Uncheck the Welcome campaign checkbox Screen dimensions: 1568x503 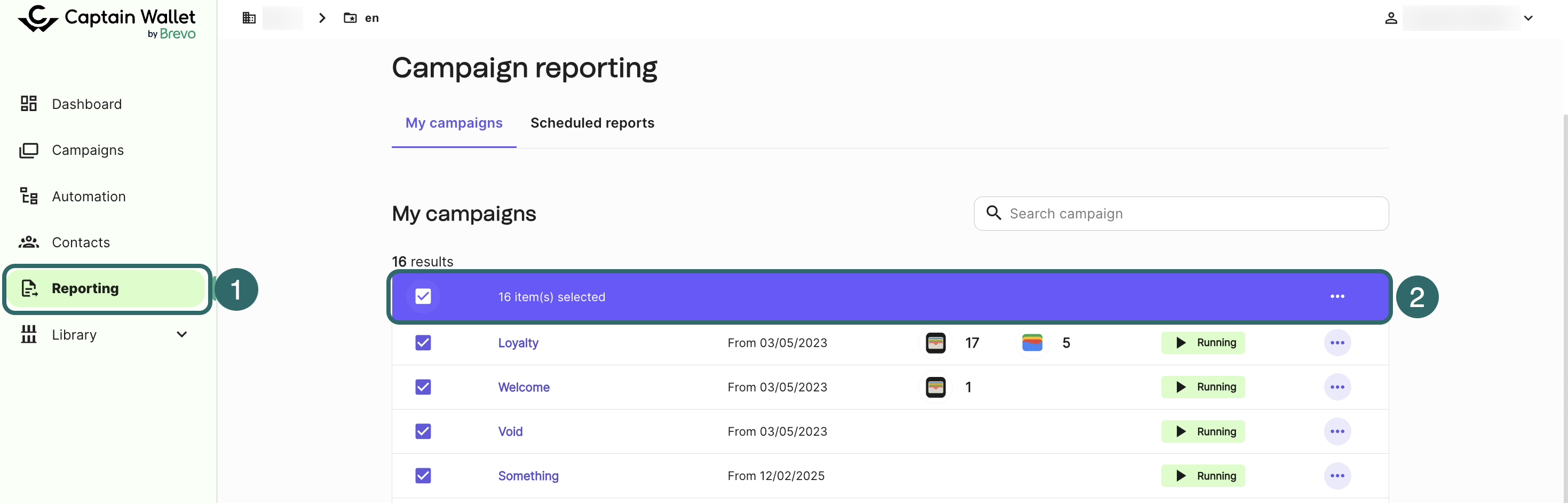click(423, 387)
